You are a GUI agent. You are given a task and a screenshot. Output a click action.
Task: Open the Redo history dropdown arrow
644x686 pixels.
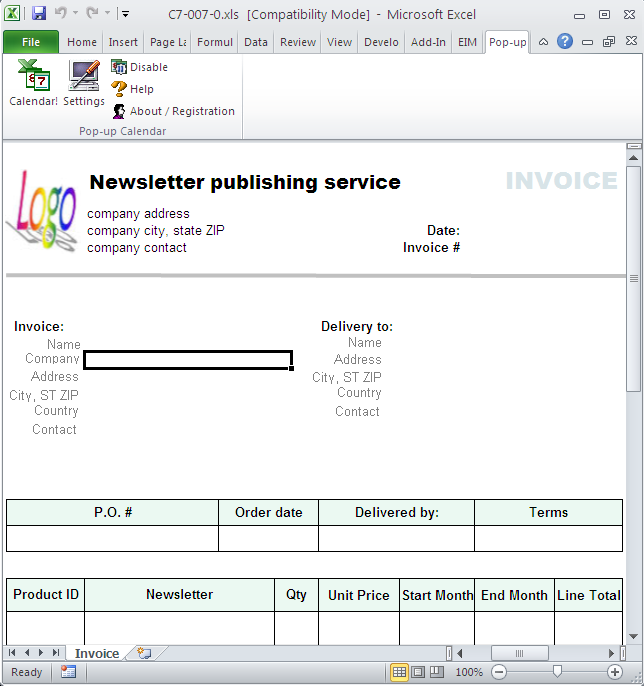pos(107,14)
